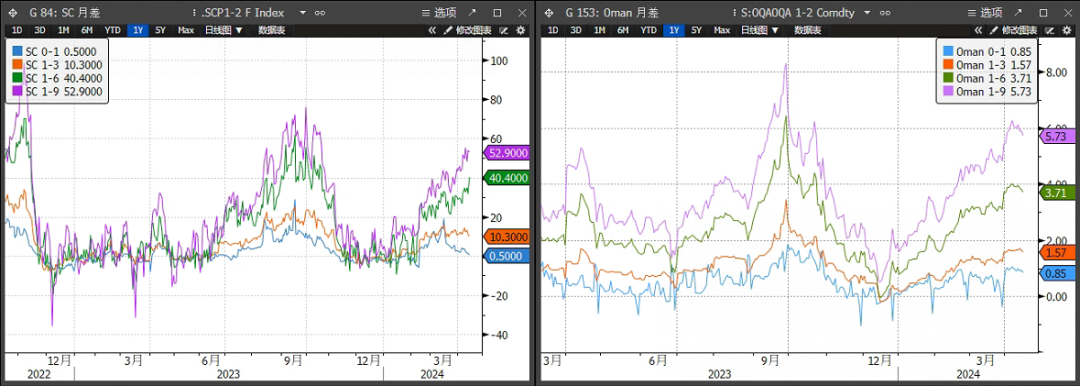Screen dimensions: 1080x386
Task: Select the 1M range on the Oman chart
Action: (x=599, y=30)
